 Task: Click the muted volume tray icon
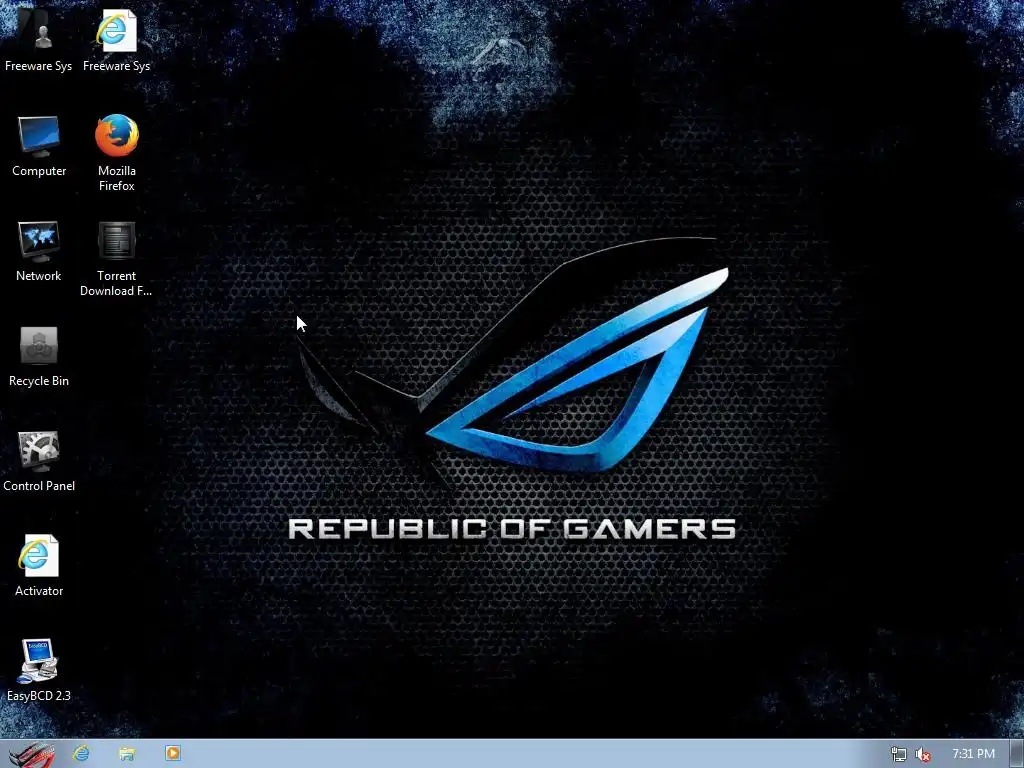[923, 754]
